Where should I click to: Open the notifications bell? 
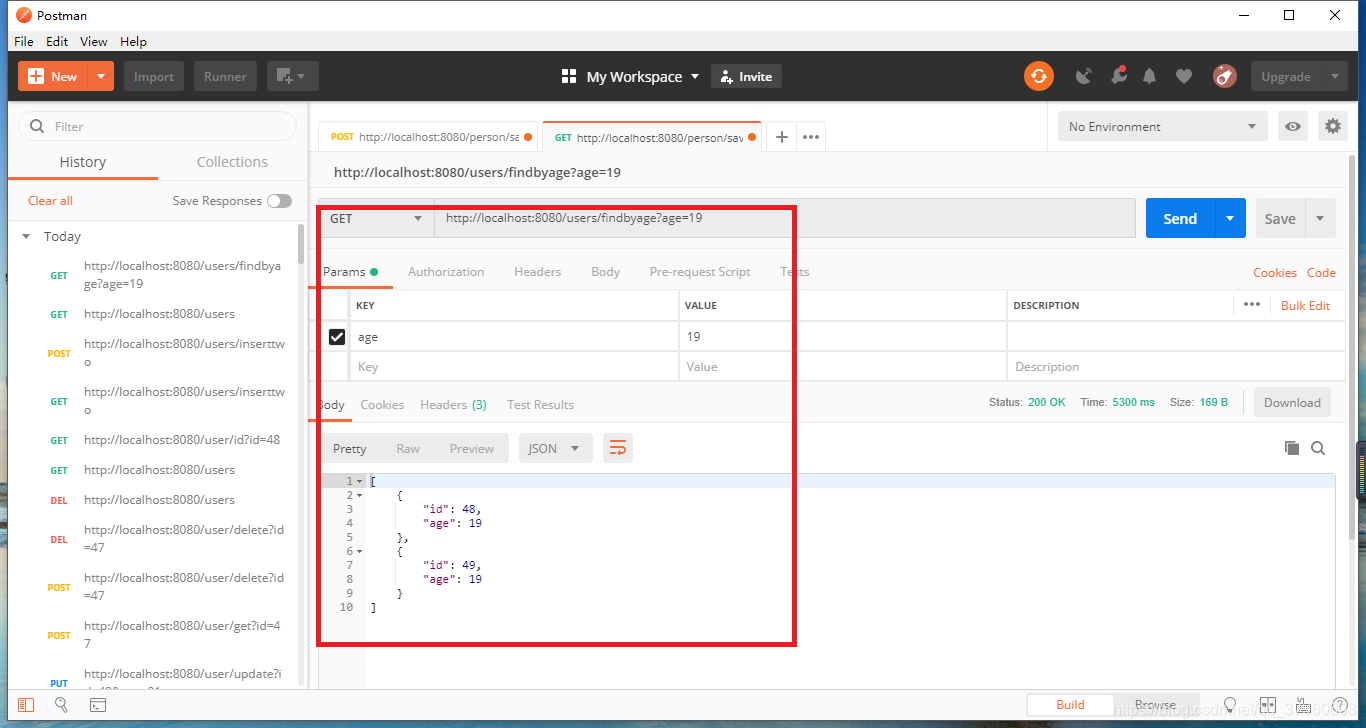coord(1150,76)
